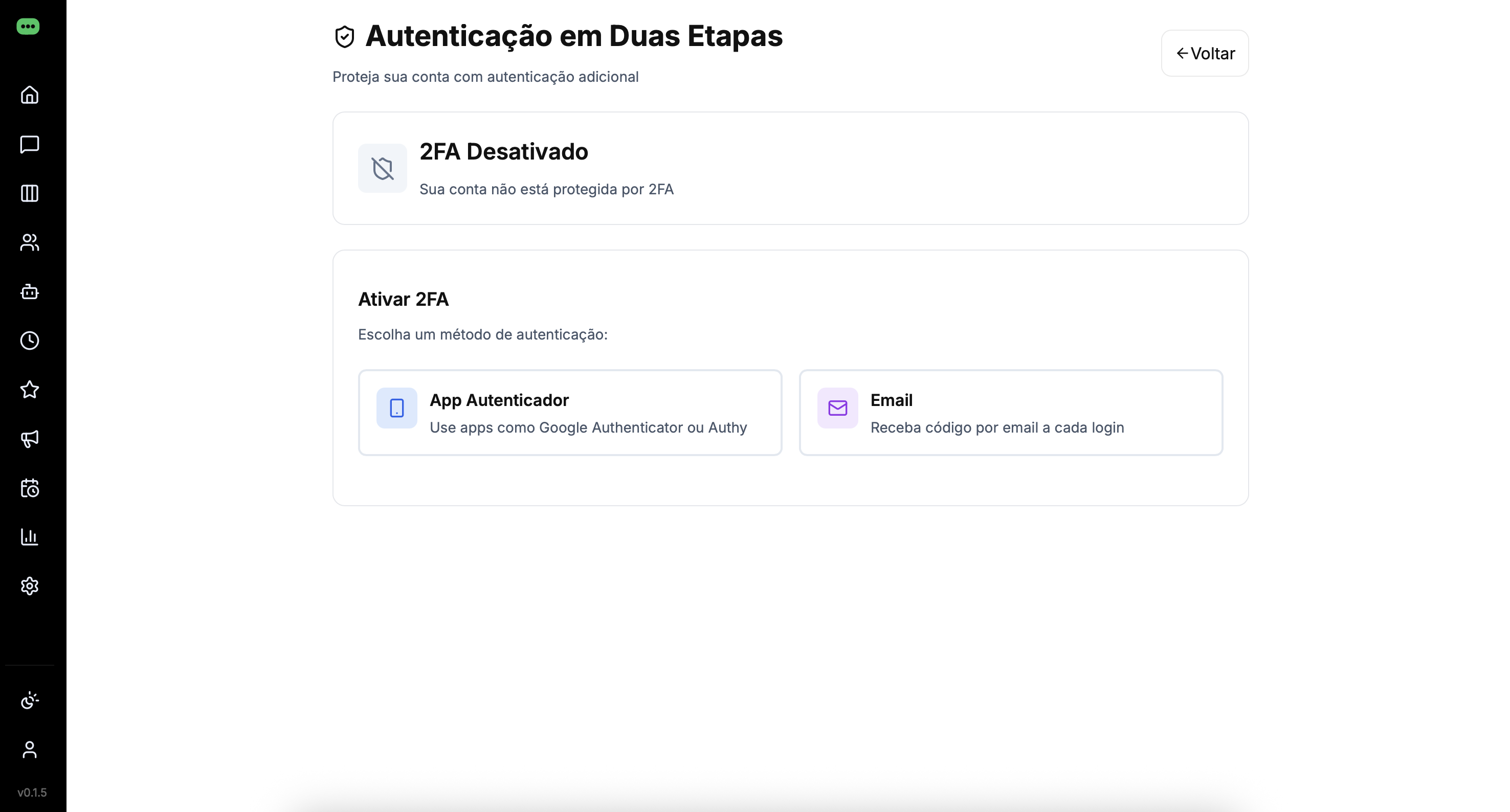This screenshot has width=1510, height=812.
Task: Click Voltar to go back
Action: point(1204,53)
